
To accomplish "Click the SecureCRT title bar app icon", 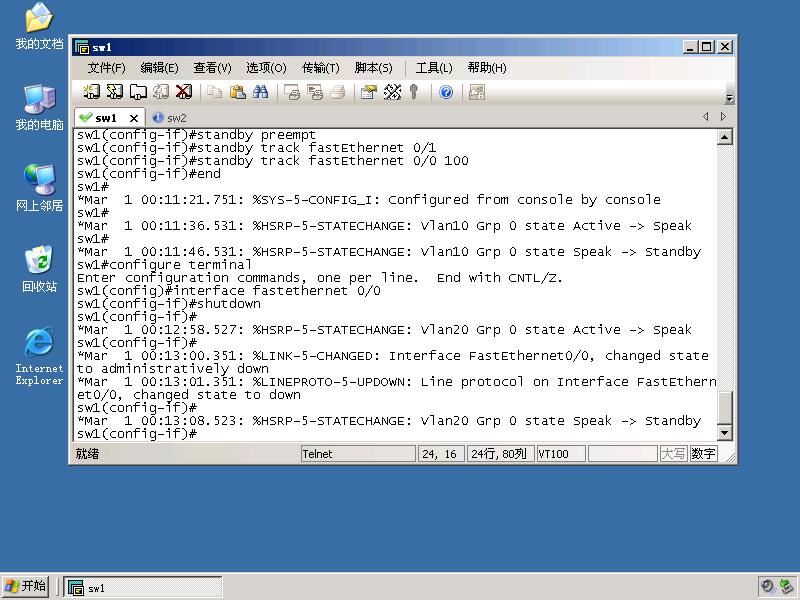I will click(x=82, y=47).
